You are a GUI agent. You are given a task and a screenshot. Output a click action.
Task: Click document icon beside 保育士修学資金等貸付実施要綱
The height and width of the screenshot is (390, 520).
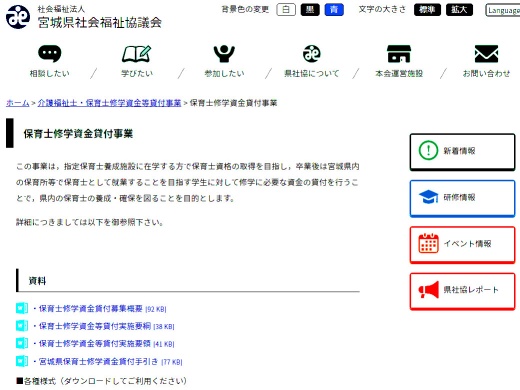coord(22,326)
